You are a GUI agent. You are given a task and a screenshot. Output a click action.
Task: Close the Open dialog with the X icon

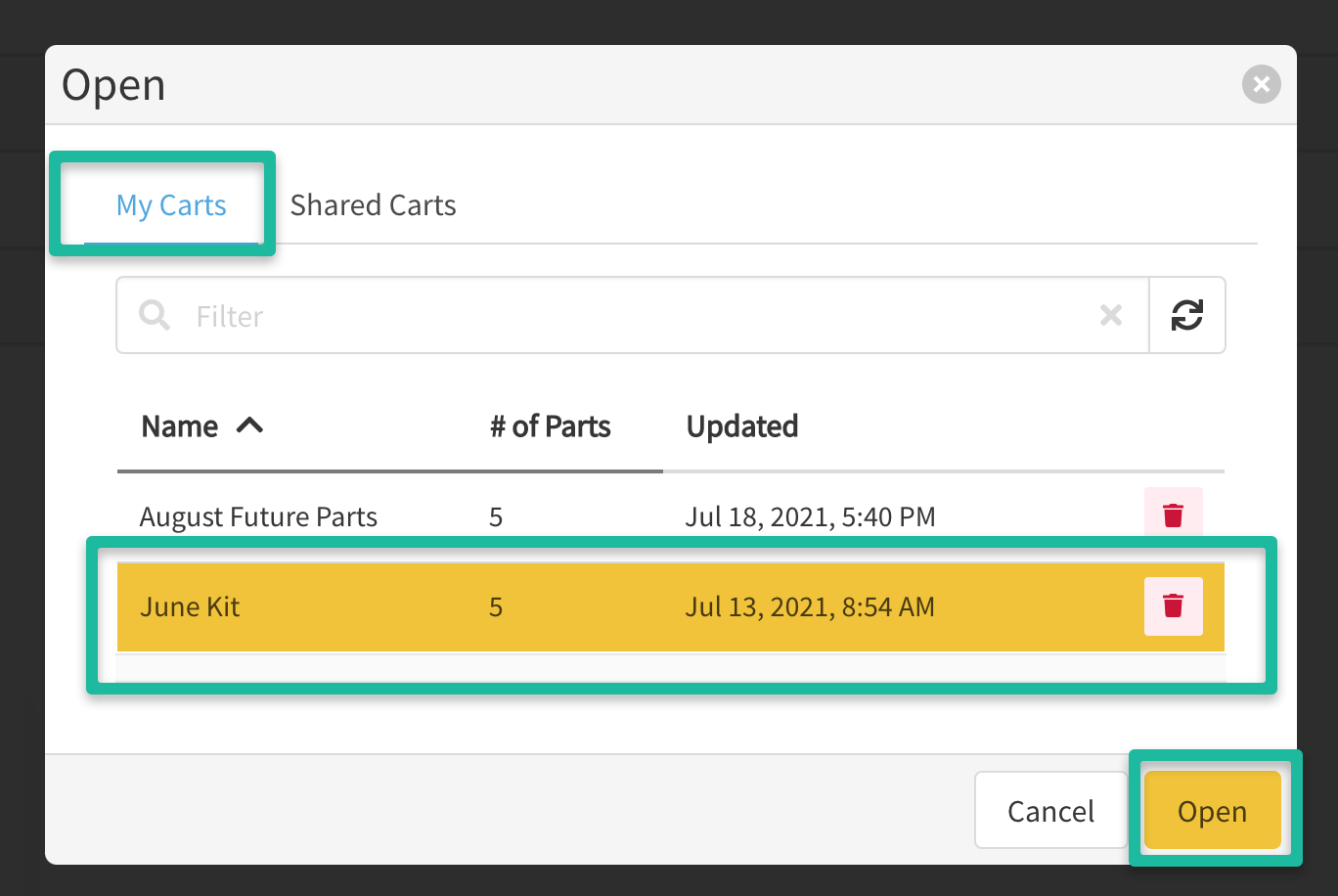(x=1261, y=85)
